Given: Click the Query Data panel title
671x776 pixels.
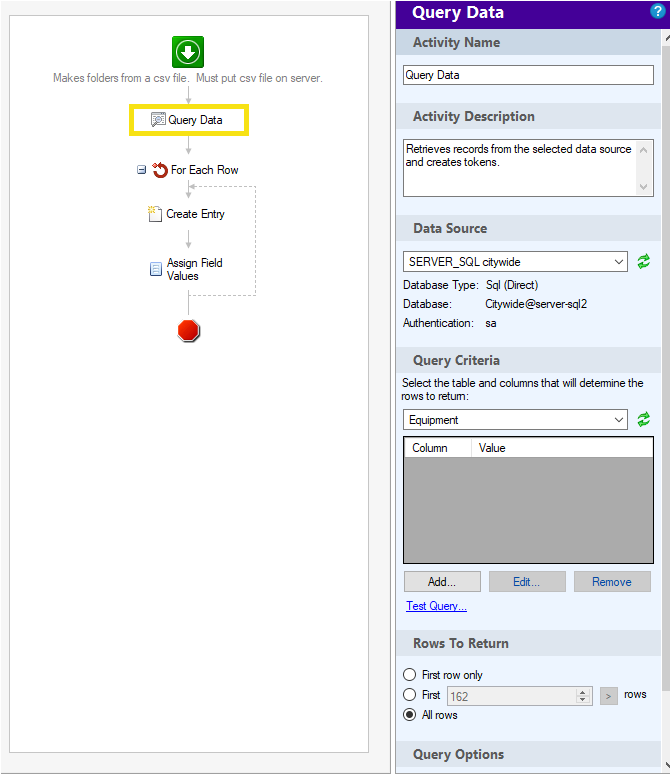Looking at the screenshot, I should pyautogui.click(x=458, y=12).
